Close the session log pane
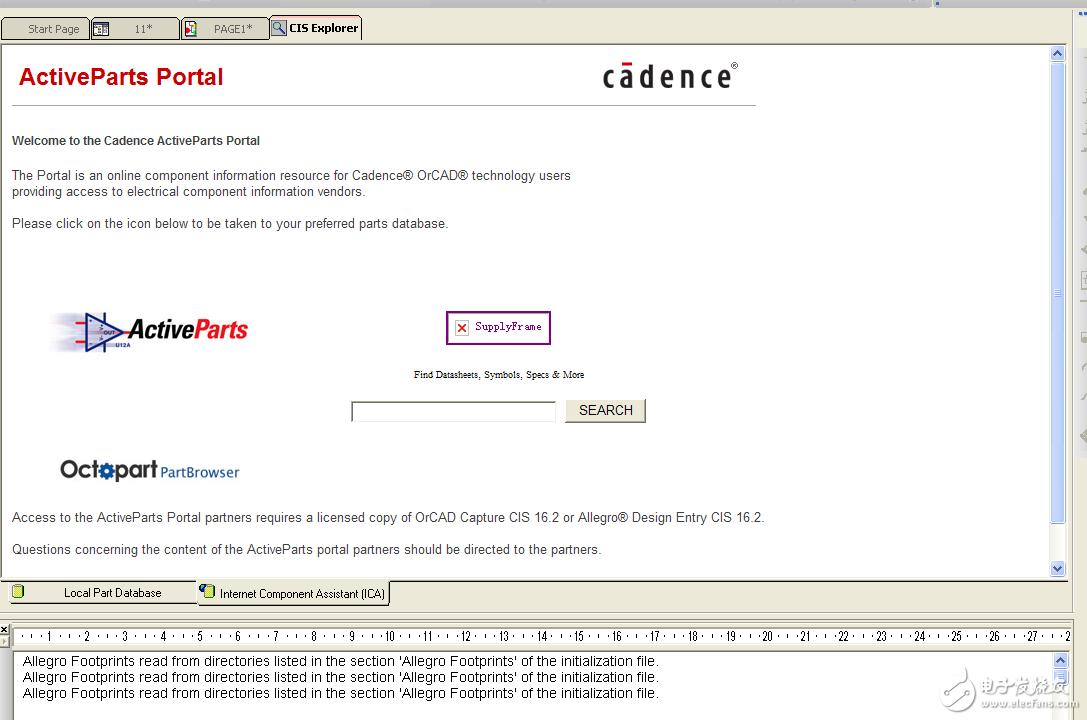The image size is (1087, 720). 4,629
